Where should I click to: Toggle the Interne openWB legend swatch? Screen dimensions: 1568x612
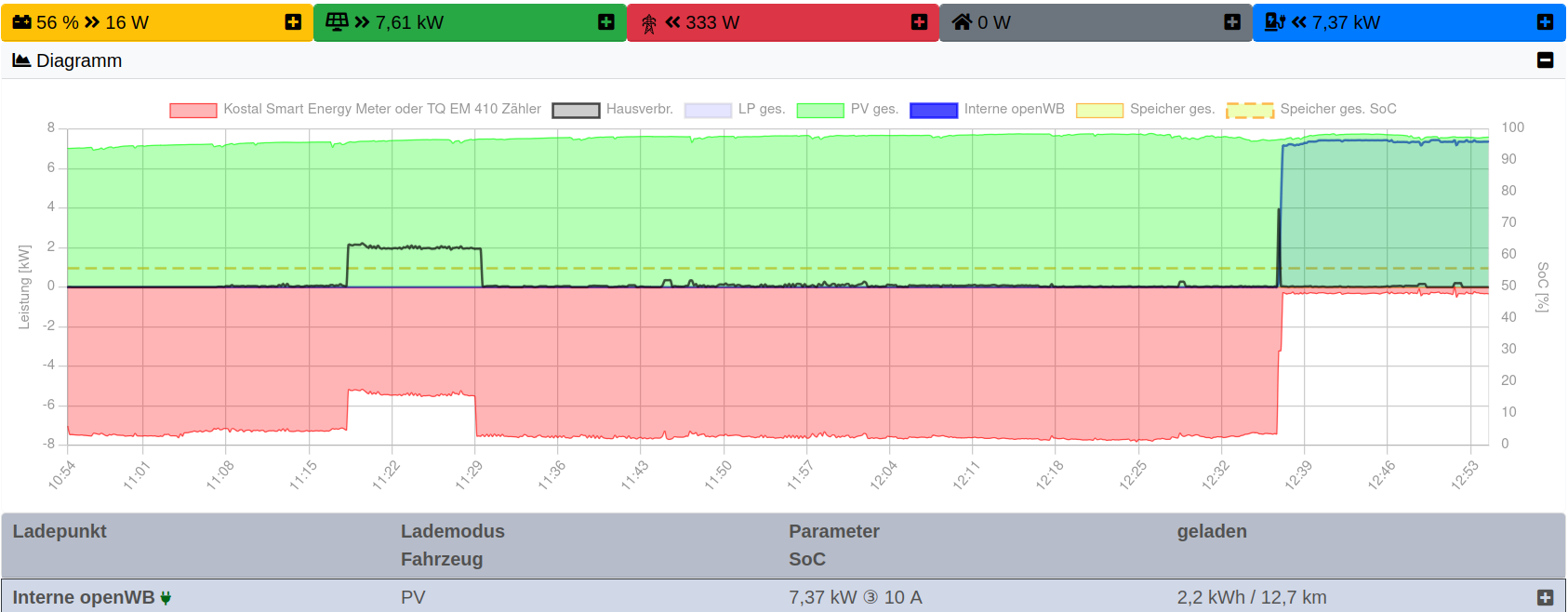point(934,110)
